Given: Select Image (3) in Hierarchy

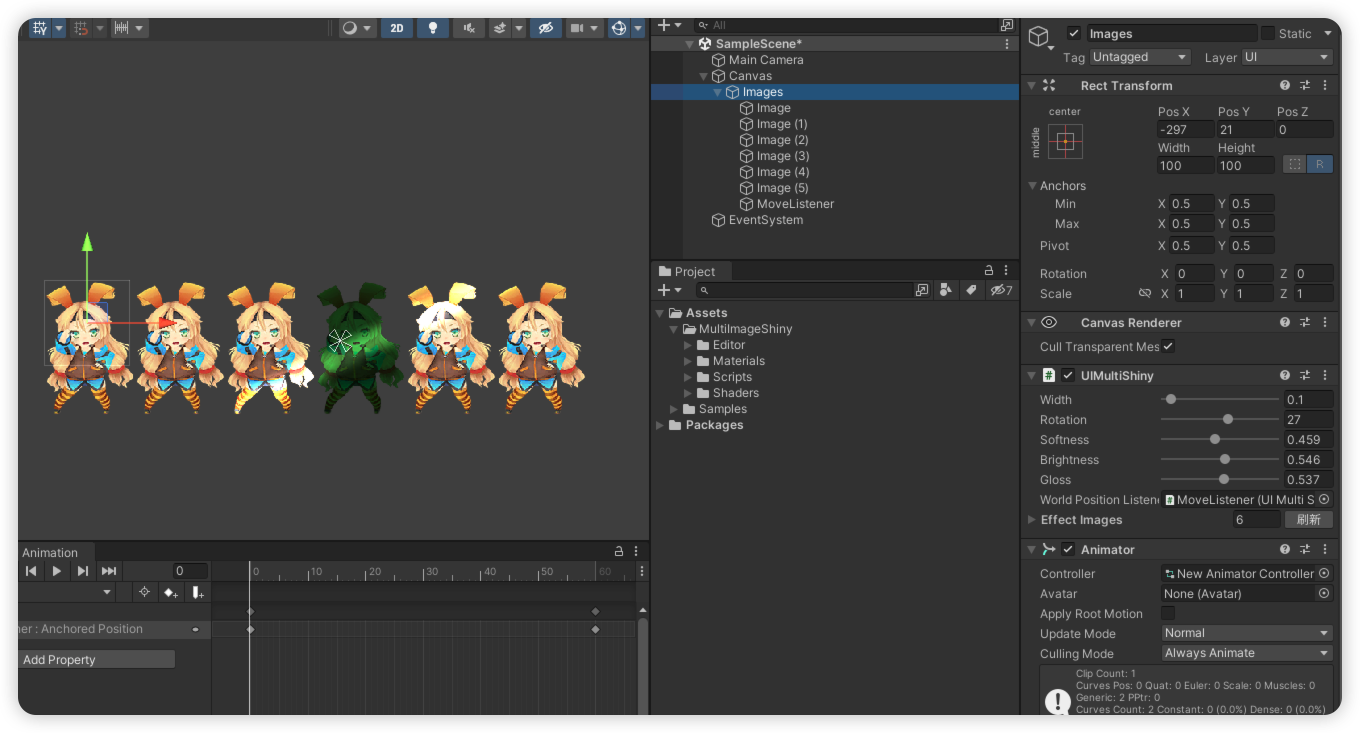Looking at the screenshot, I should (x=783, y=156).
